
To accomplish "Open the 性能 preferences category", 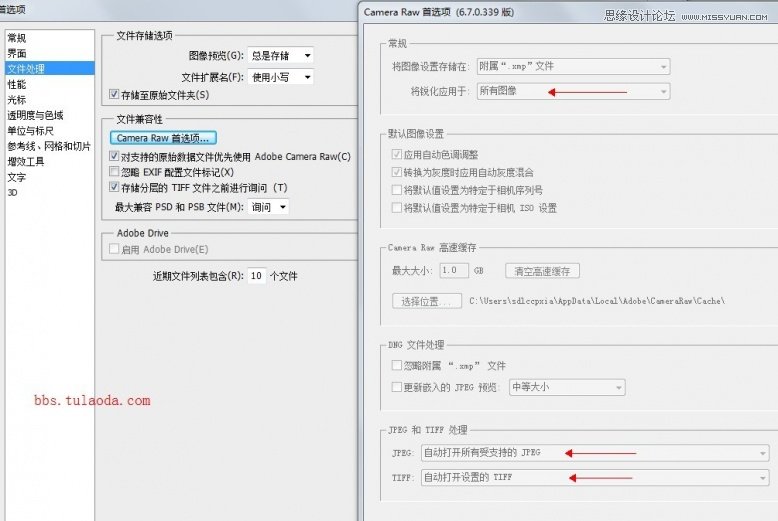I will [16, 84].
